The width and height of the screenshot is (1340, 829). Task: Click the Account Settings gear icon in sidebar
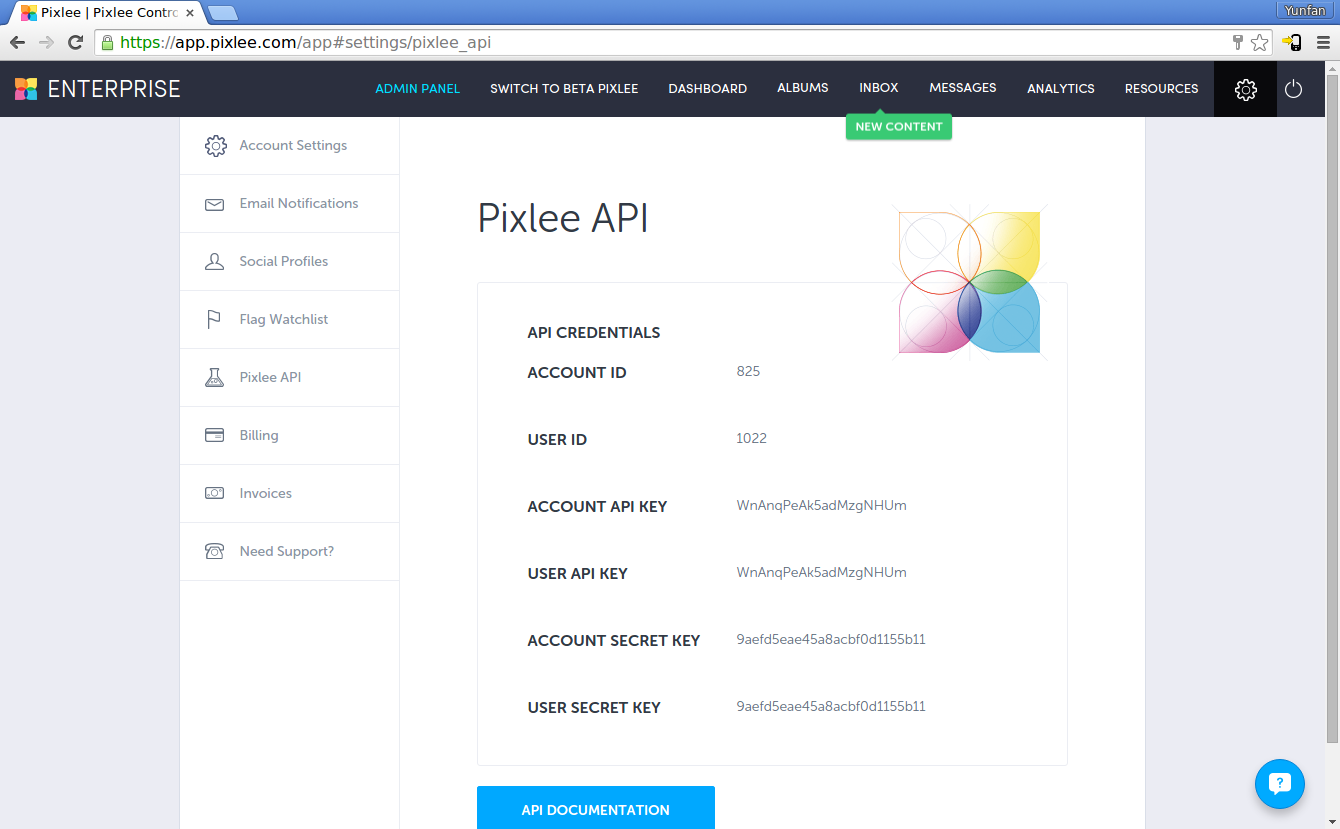(215, 146)
